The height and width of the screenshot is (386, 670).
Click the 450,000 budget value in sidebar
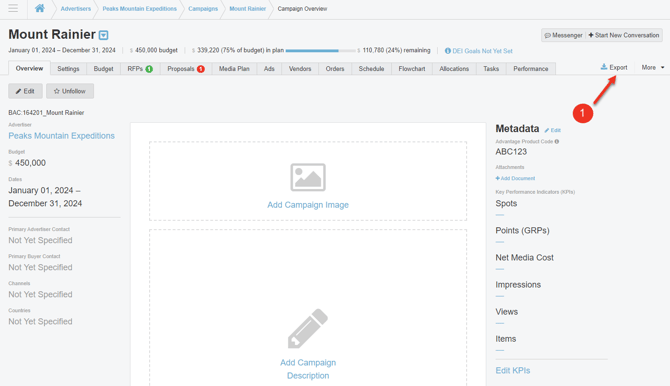pos(30,163)
